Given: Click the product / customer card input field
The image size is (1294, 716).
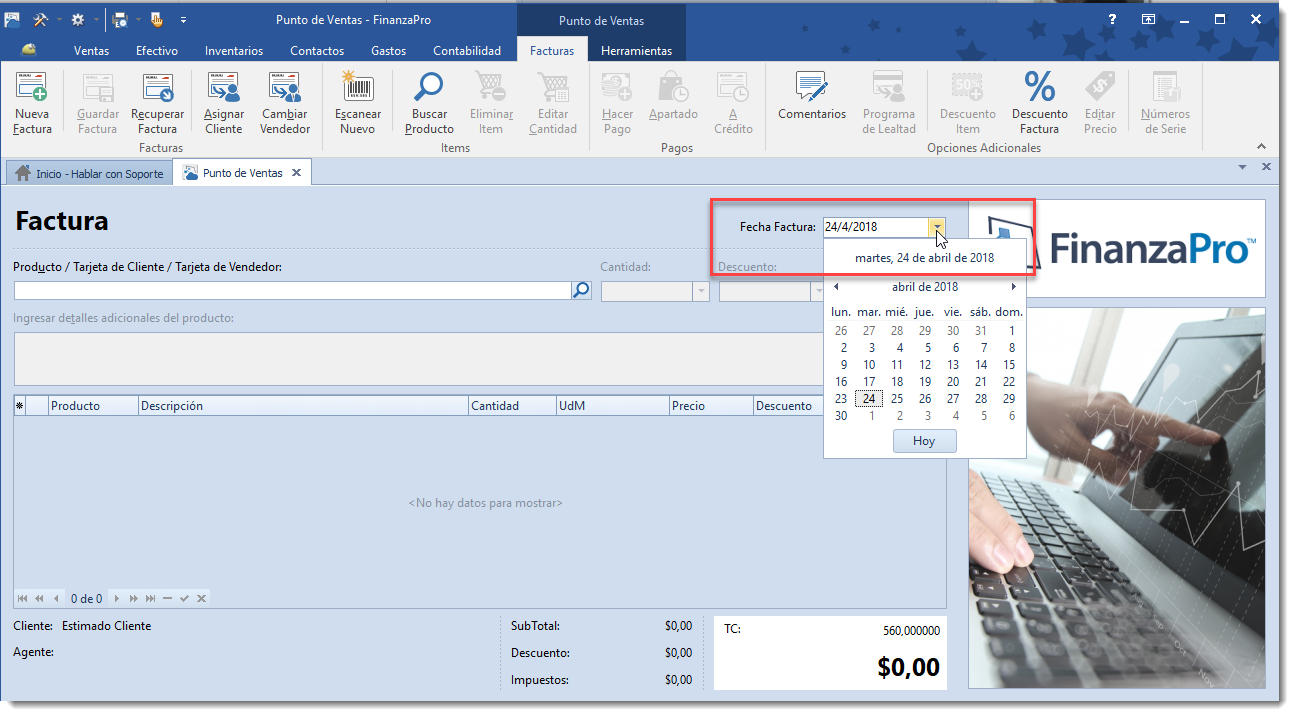Looking at the screenshot, I should (291, 291).
